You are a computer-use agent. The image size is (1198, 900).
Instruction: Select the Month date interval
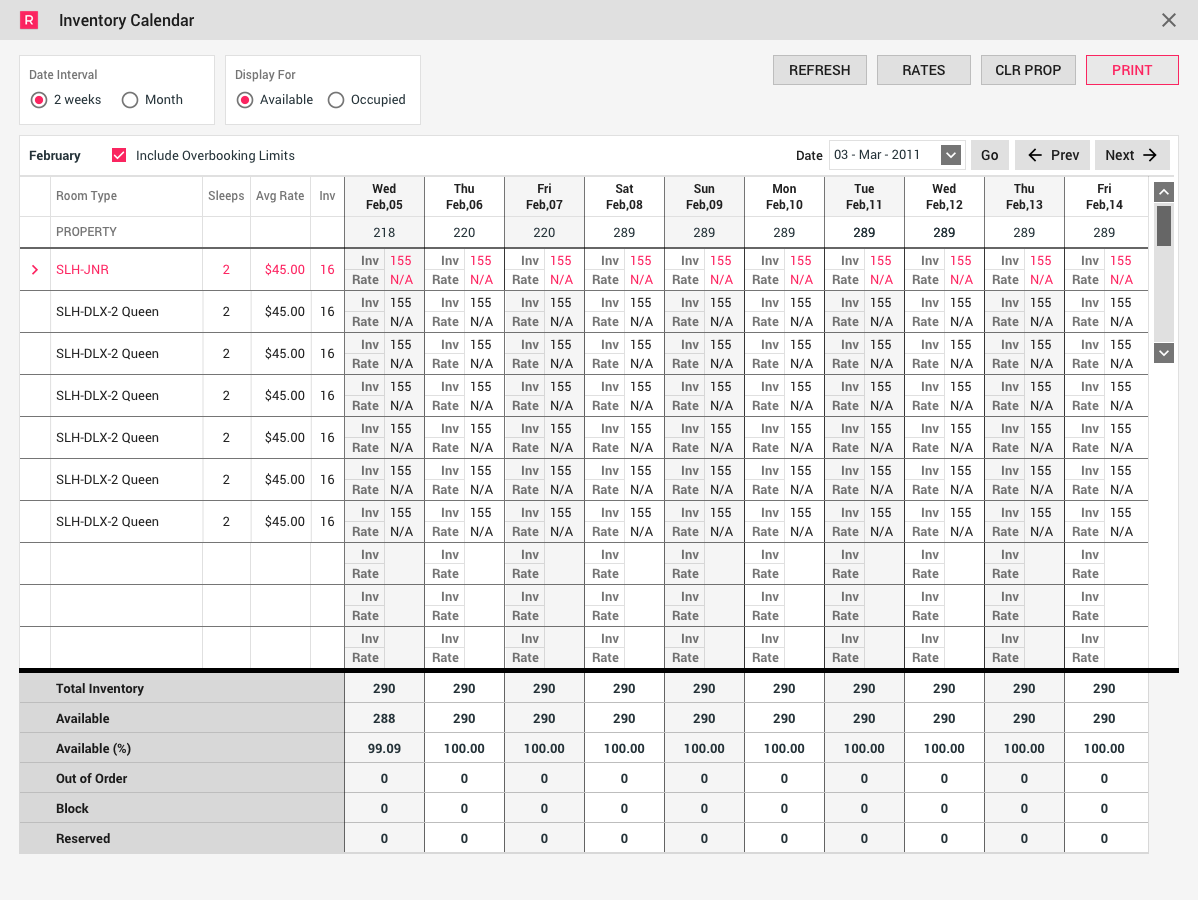click(130, 99)
